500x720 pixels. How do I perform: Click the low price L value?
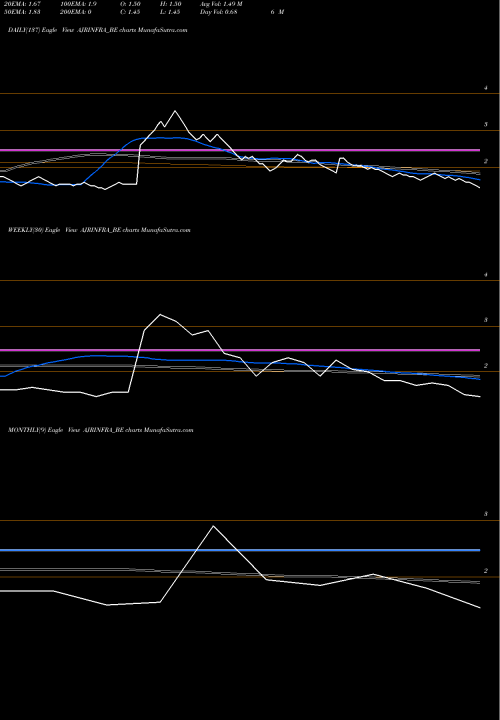coord(170,12)
